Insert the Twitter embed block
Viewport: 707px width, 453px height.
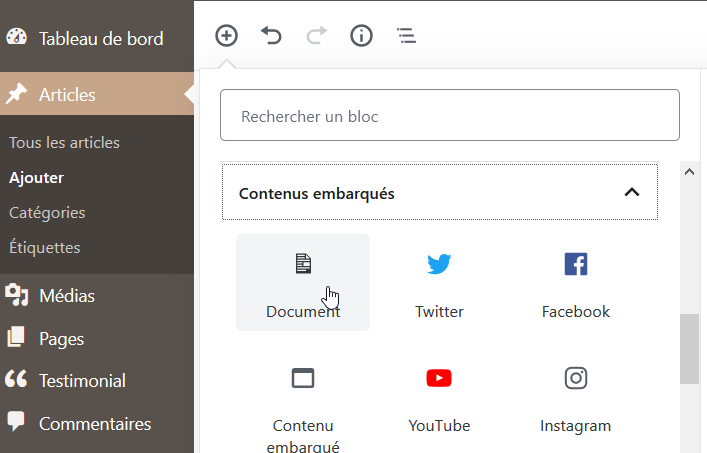(x=439, y=283)
